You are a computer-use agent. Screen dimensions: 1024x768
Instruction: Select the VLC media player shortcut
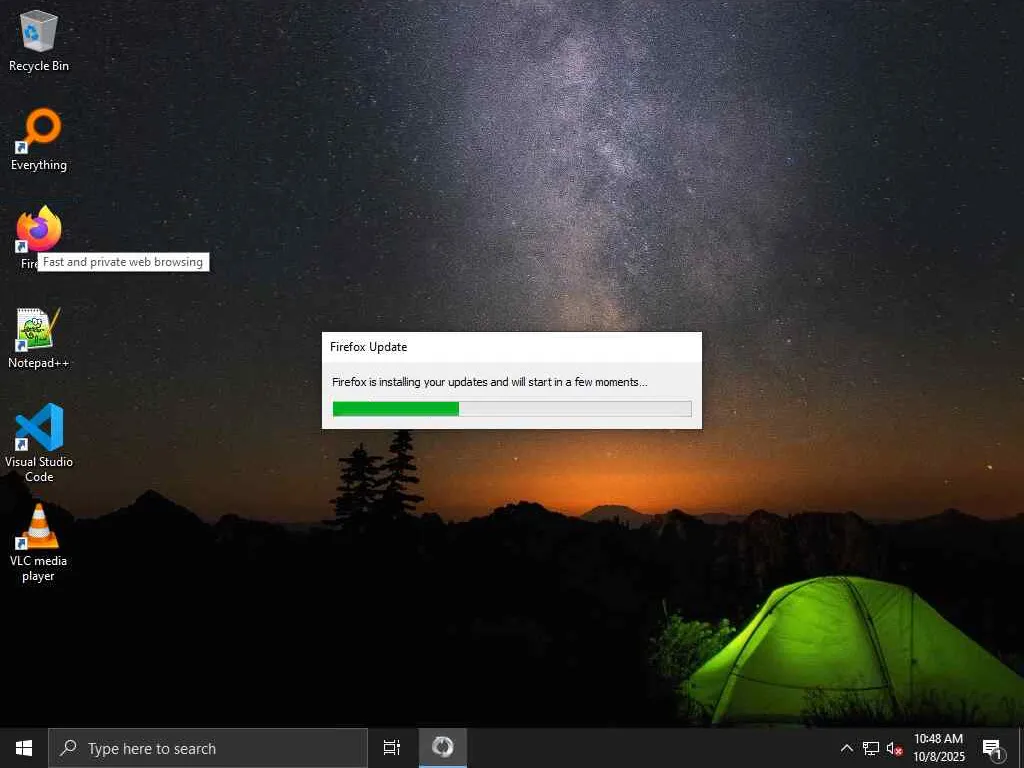[x=39, y=542]
